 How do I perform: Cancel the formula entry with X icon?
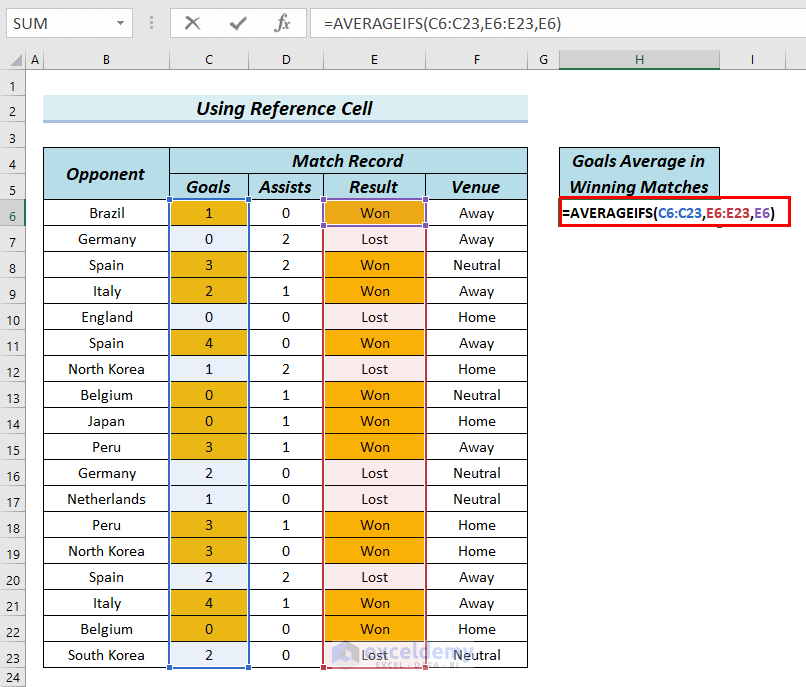pyautogui.click(x=192, y=23)
